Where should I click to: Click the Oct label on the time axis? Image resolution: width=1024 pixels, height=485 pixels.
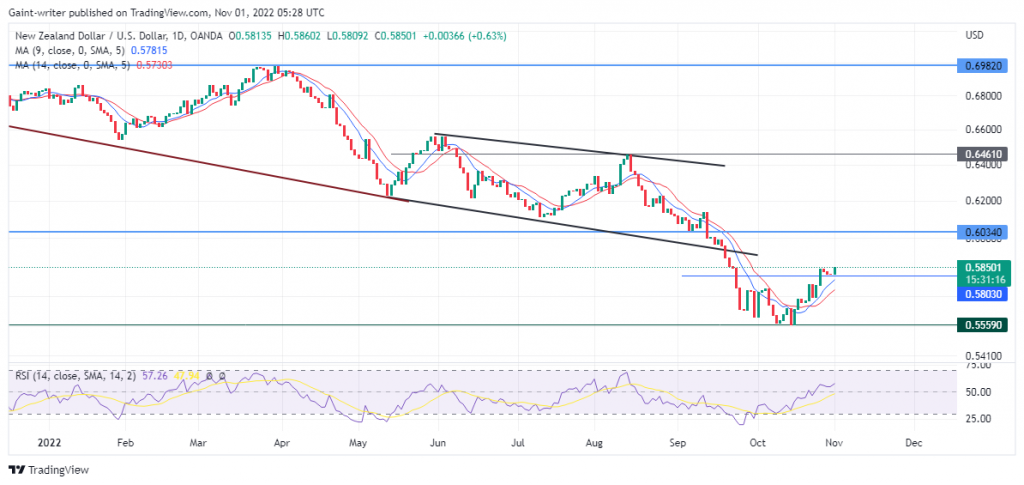(758, 442)
